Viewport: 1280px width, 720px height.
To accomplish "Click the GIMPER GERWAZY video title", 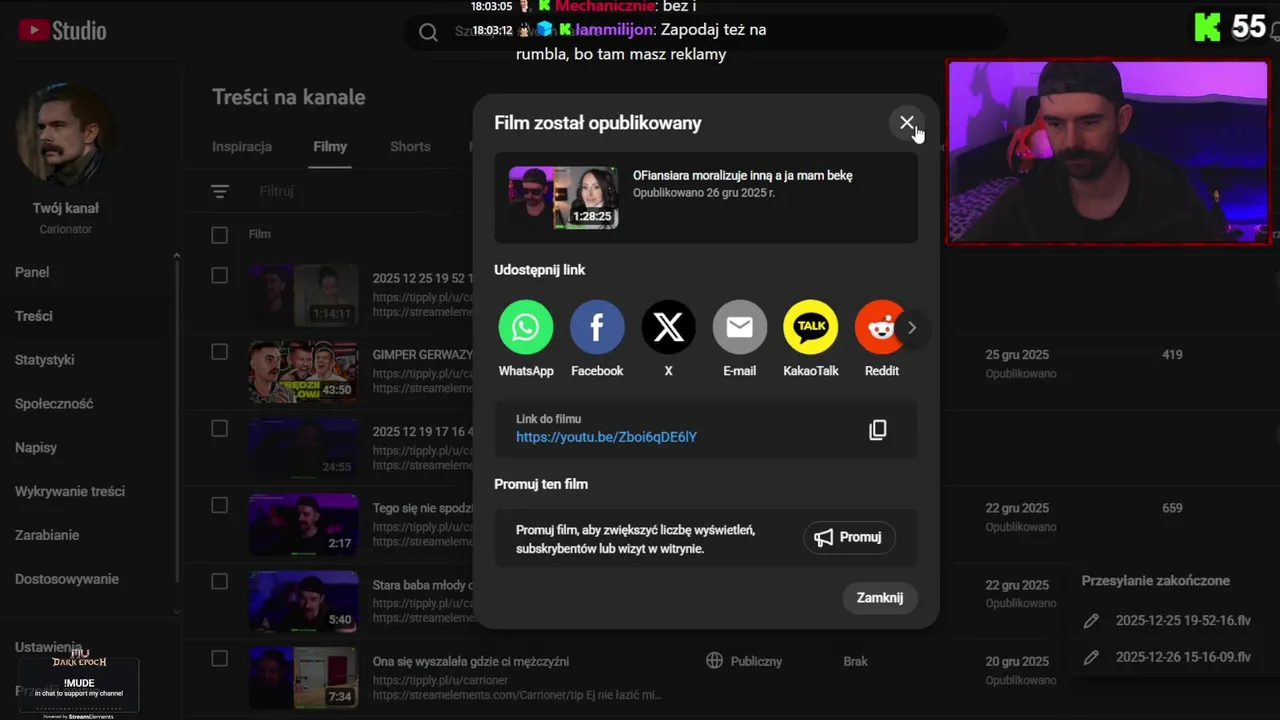I will (423, 355).
